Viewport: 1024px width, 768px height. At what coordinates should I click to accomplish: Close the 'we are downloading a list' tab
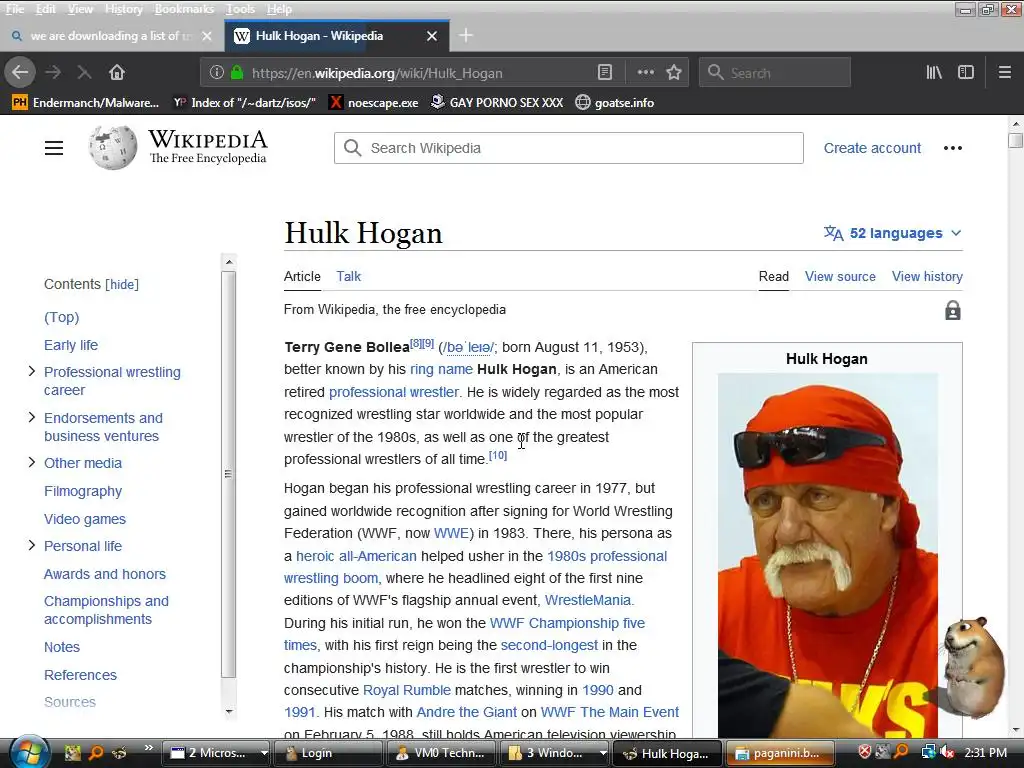tap(207, 36)
